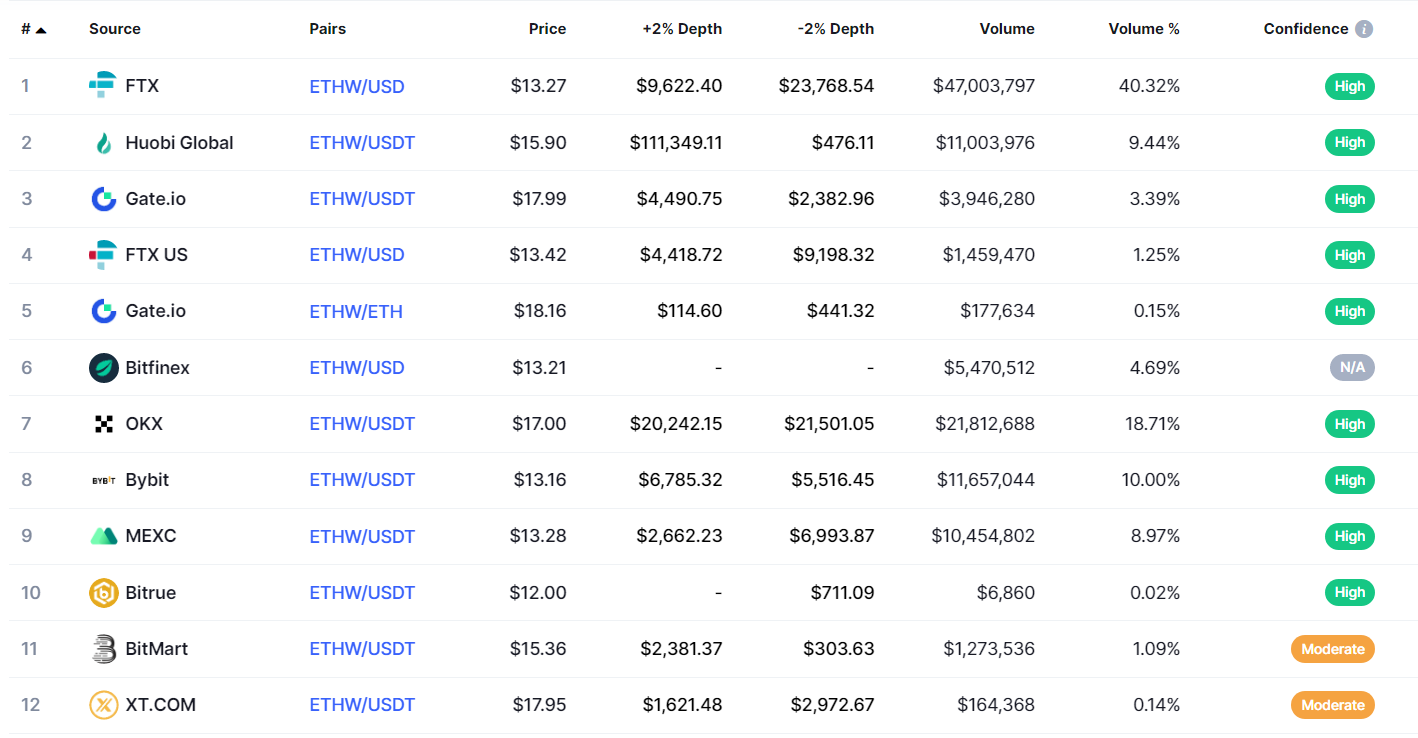Select the $111,349.11 depth value

tap(676, 143)
